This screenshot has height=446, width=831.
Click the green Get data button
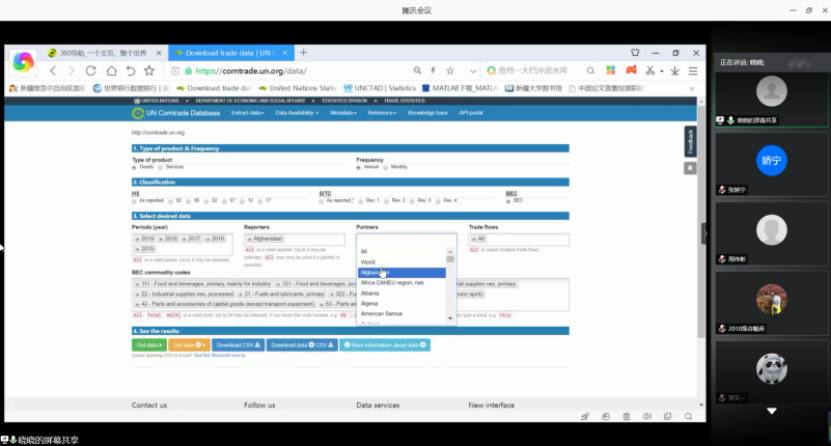click(x=149, y=345)
